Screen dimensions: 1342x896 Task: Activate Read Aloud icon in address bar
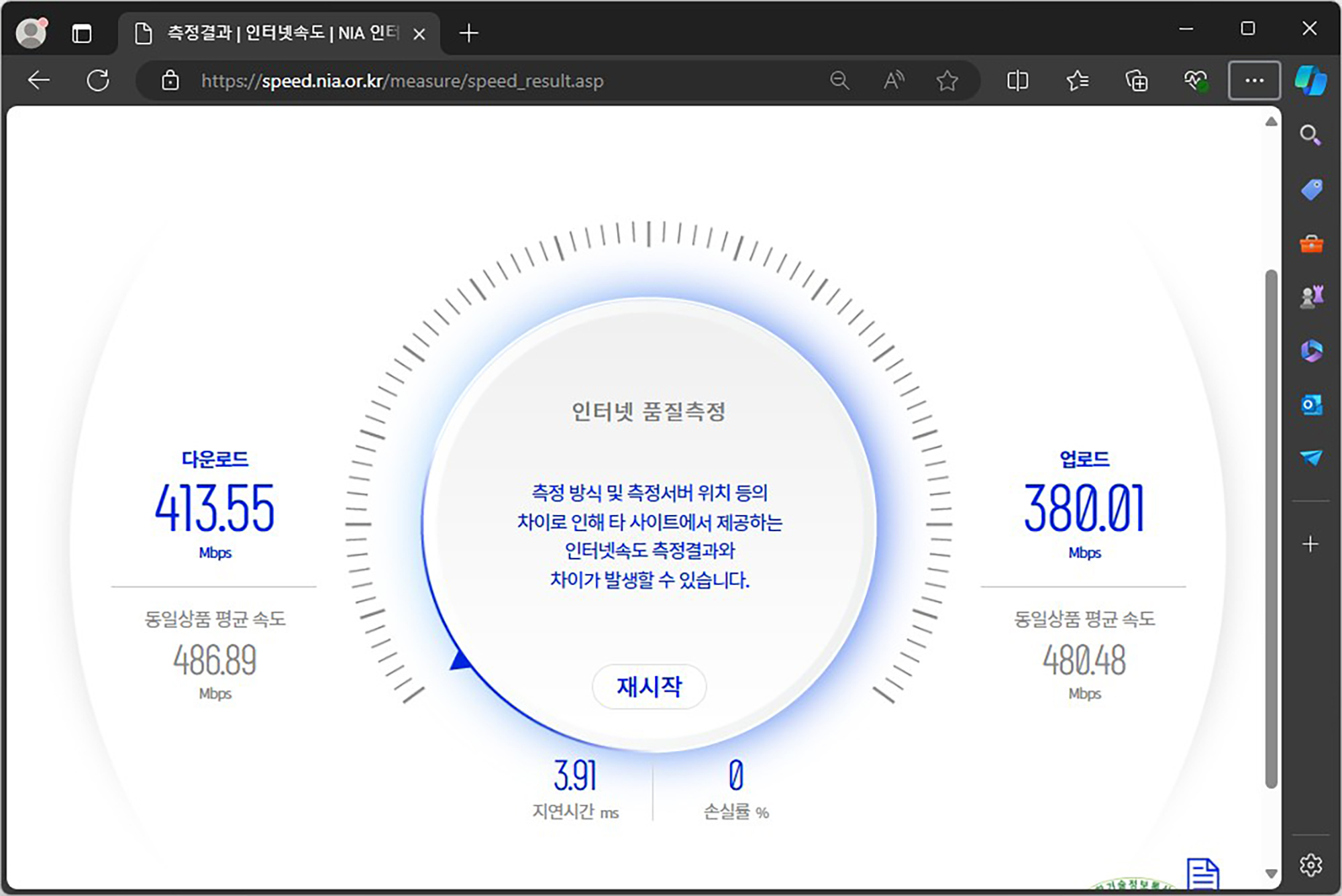tap(893, 80)
